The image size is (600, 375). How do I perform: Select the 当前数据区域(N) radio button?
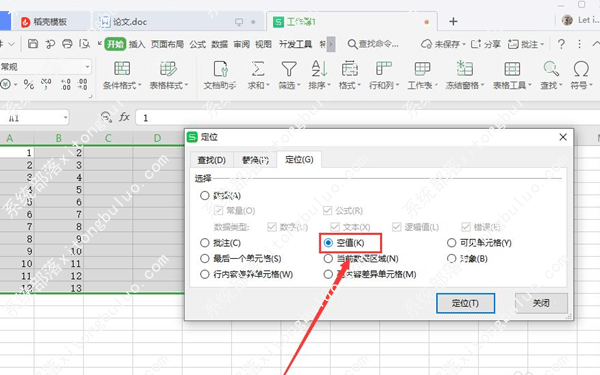coord(328,259)
